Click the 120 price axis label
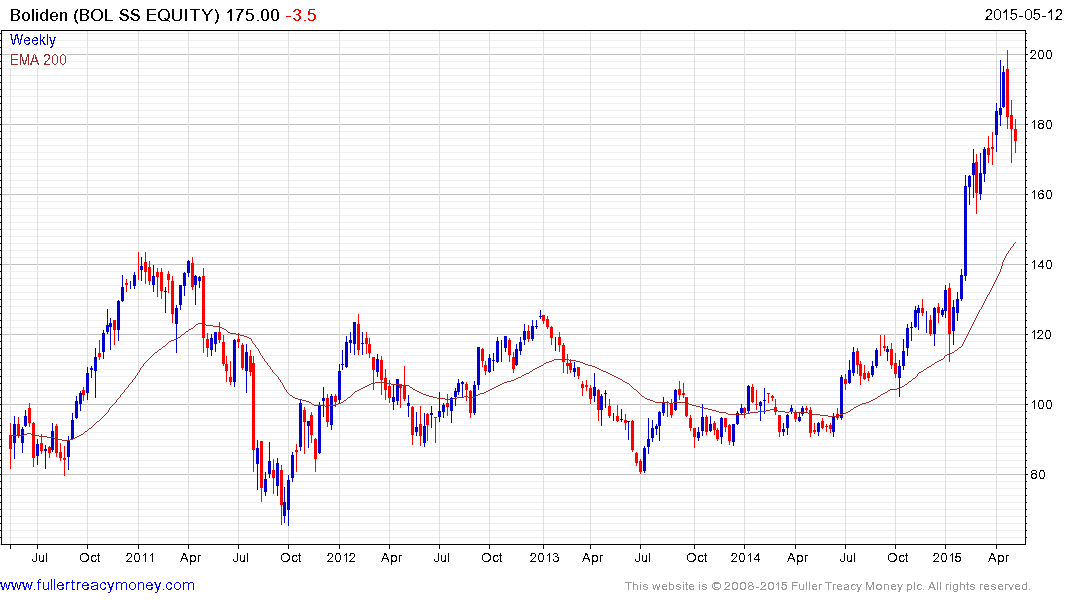This screenshot has height=600, width=1075. click(1041, 335)
